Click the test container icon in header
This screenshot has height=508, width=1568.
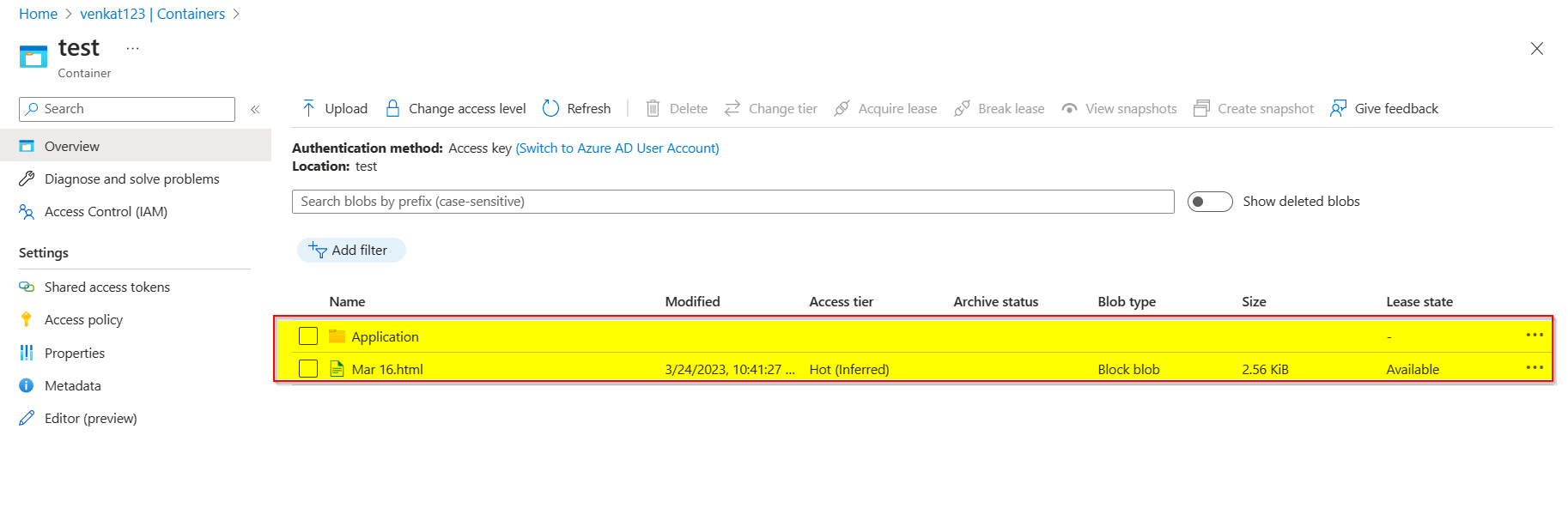33,57
